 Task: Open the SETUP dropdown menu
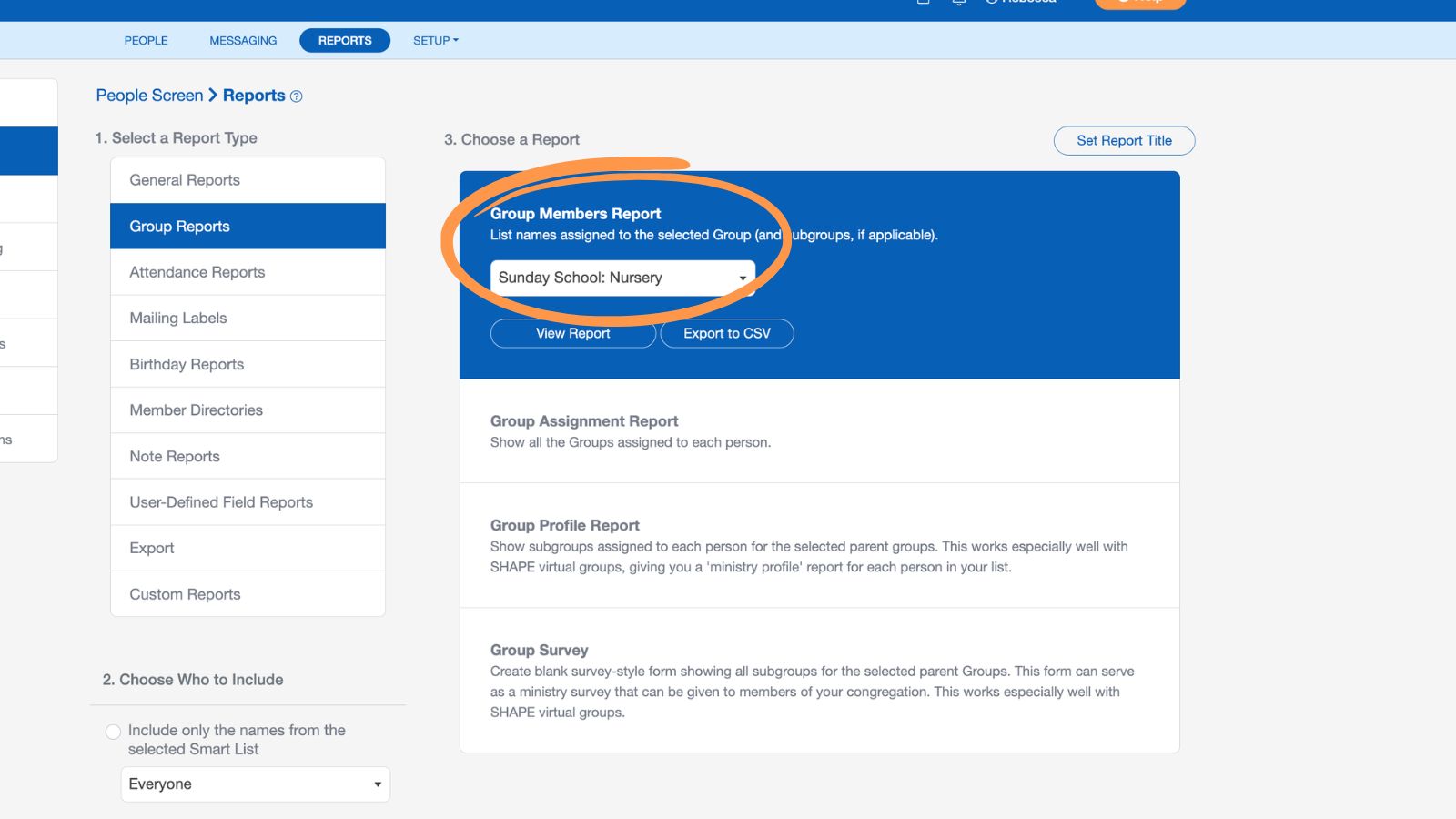point(435,41)
